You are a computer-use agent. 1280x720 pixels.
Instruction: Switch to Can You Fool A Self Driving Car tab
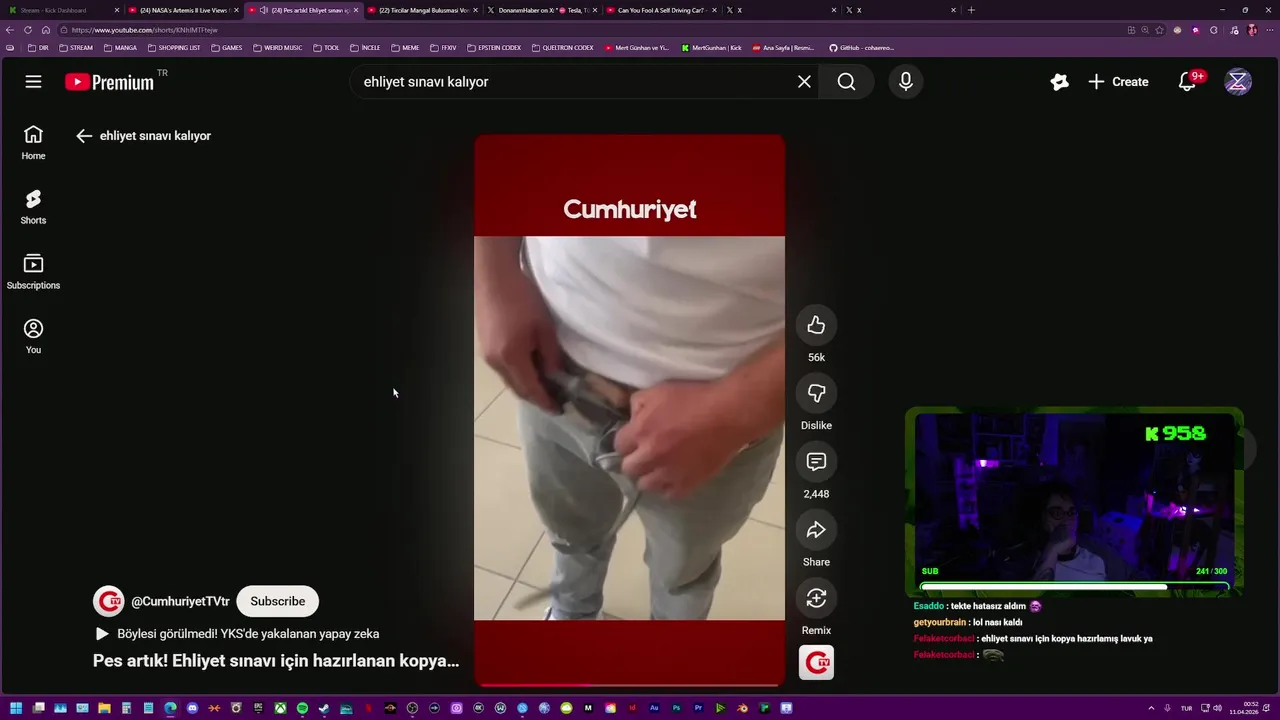tap(662, 10)
